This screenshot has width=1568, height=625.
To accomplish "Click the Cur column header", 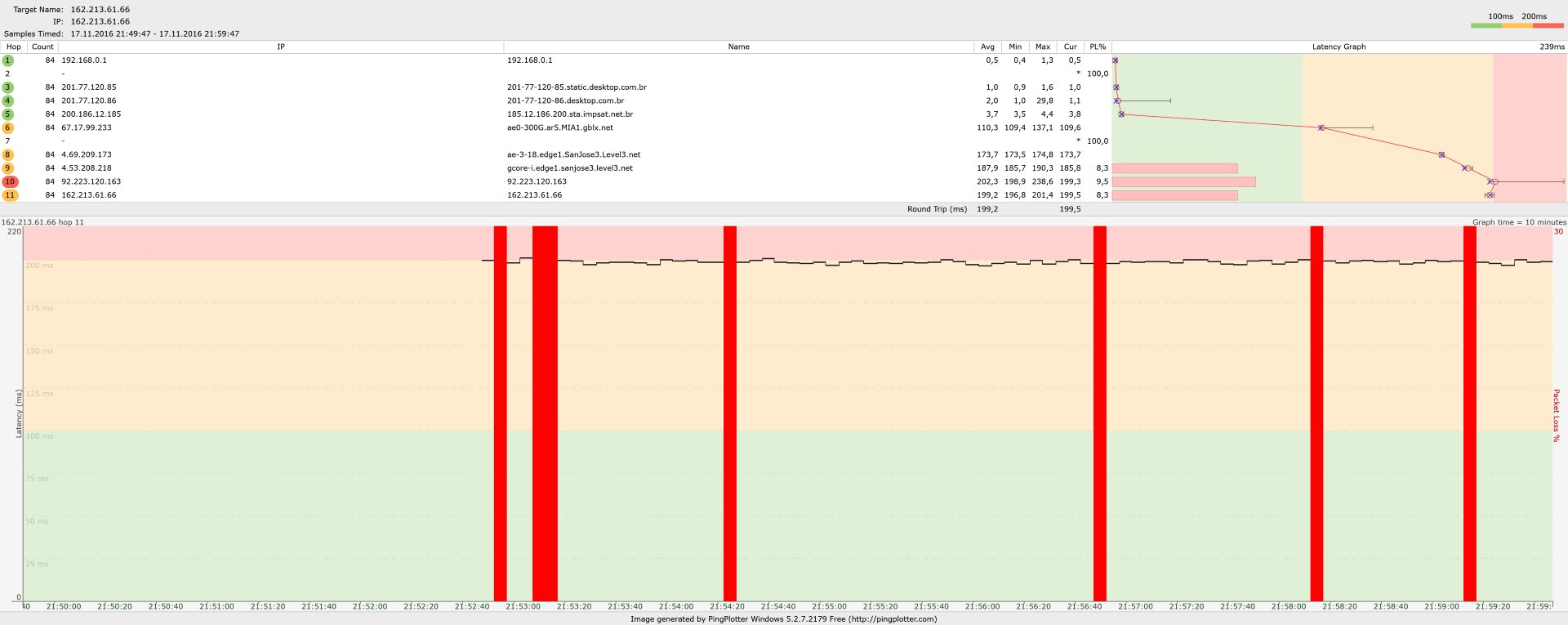I will (x=1071, y=47).
